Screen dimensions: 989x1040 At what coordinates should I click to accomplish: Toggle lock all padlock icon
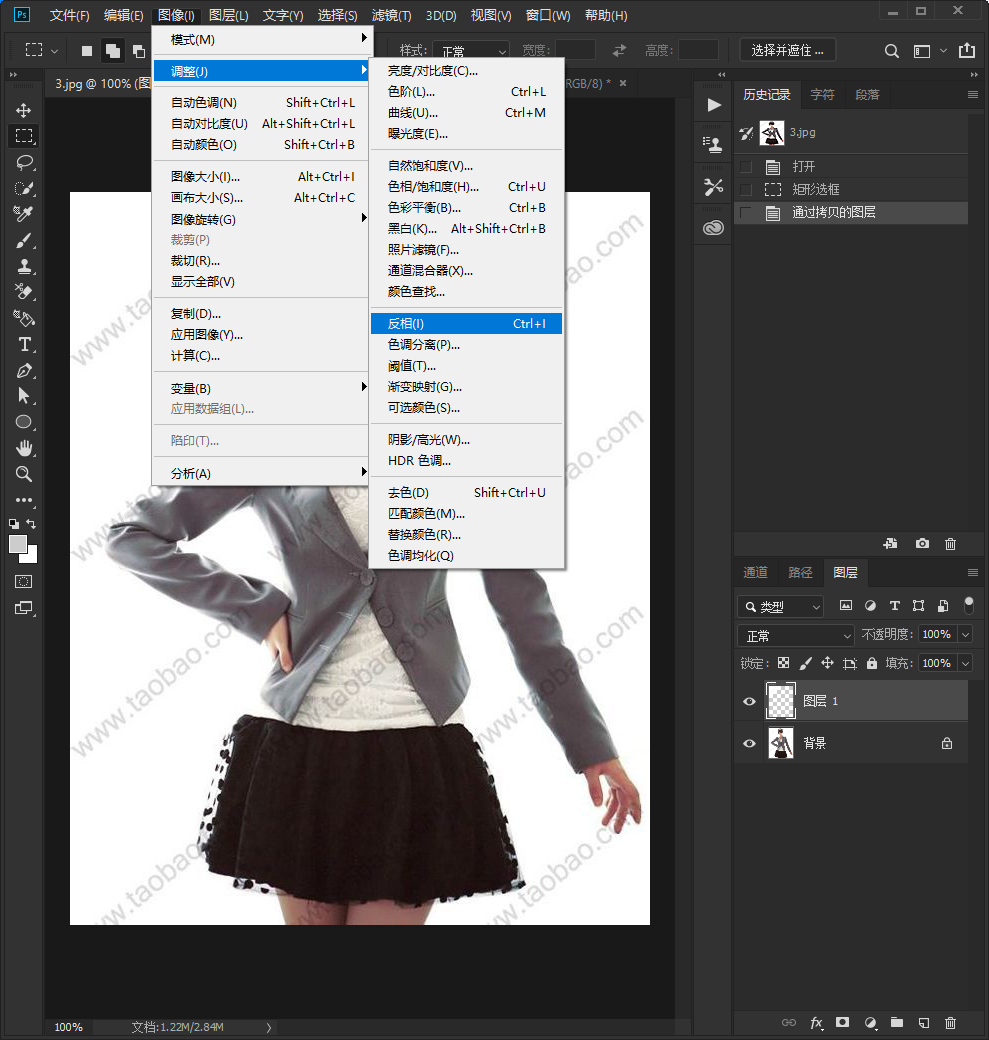(872, 663)
